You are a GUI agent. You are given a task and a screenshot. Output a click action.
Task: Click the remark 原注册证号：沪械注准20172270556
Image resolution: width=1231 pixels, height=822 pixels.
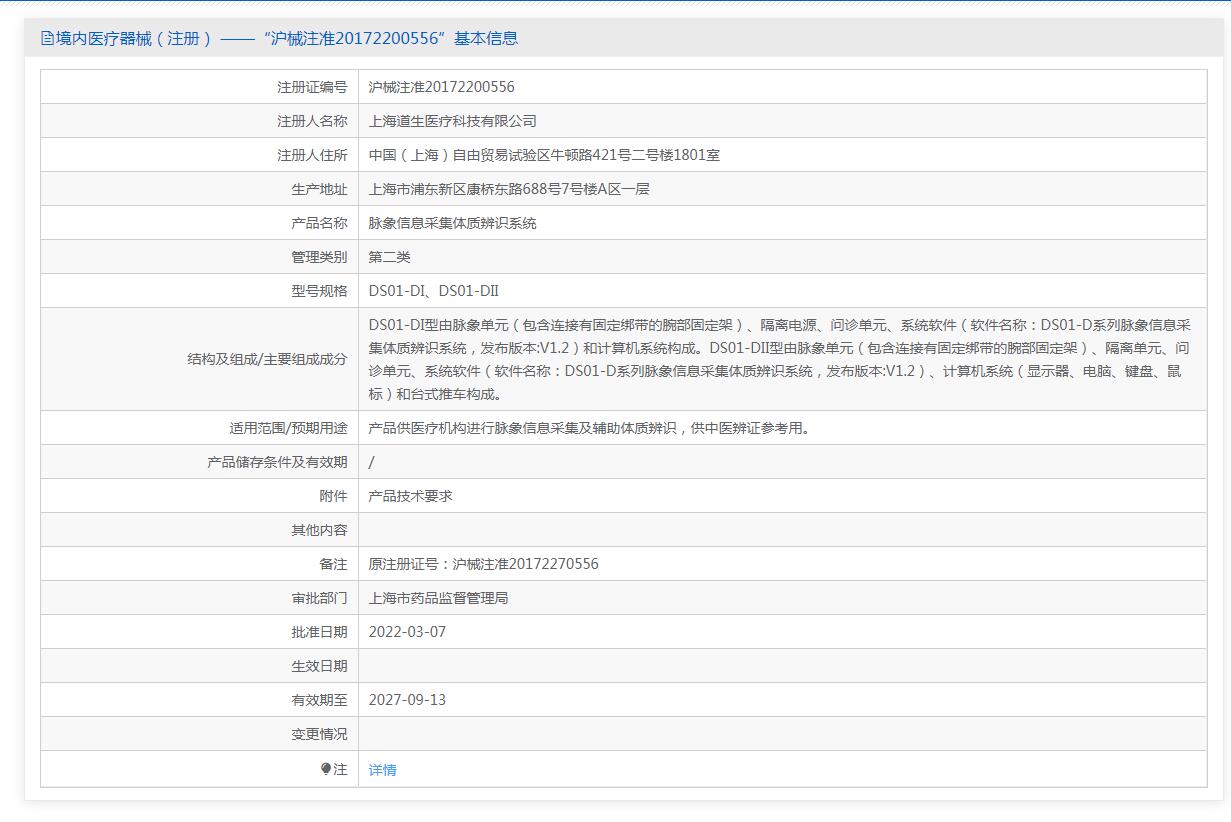tap(483, 564)
